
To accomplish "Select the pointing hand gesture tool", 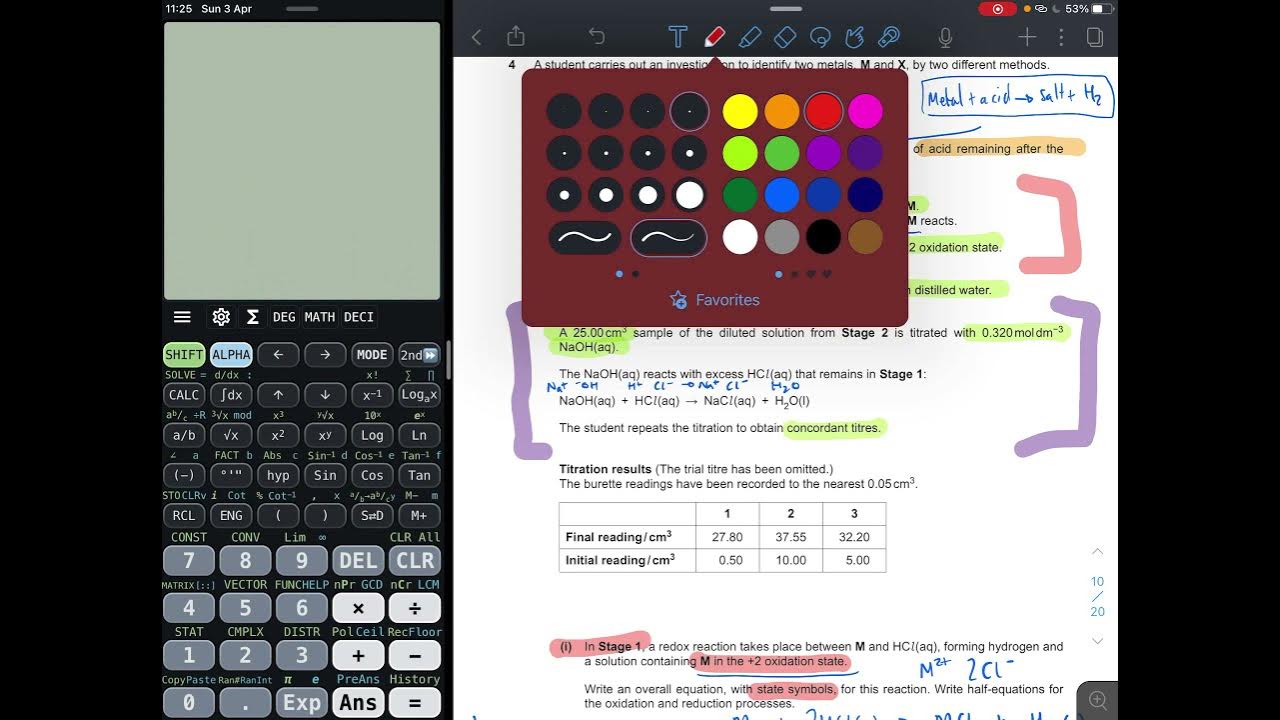I will pyautogui.click(x=854, y=37).
